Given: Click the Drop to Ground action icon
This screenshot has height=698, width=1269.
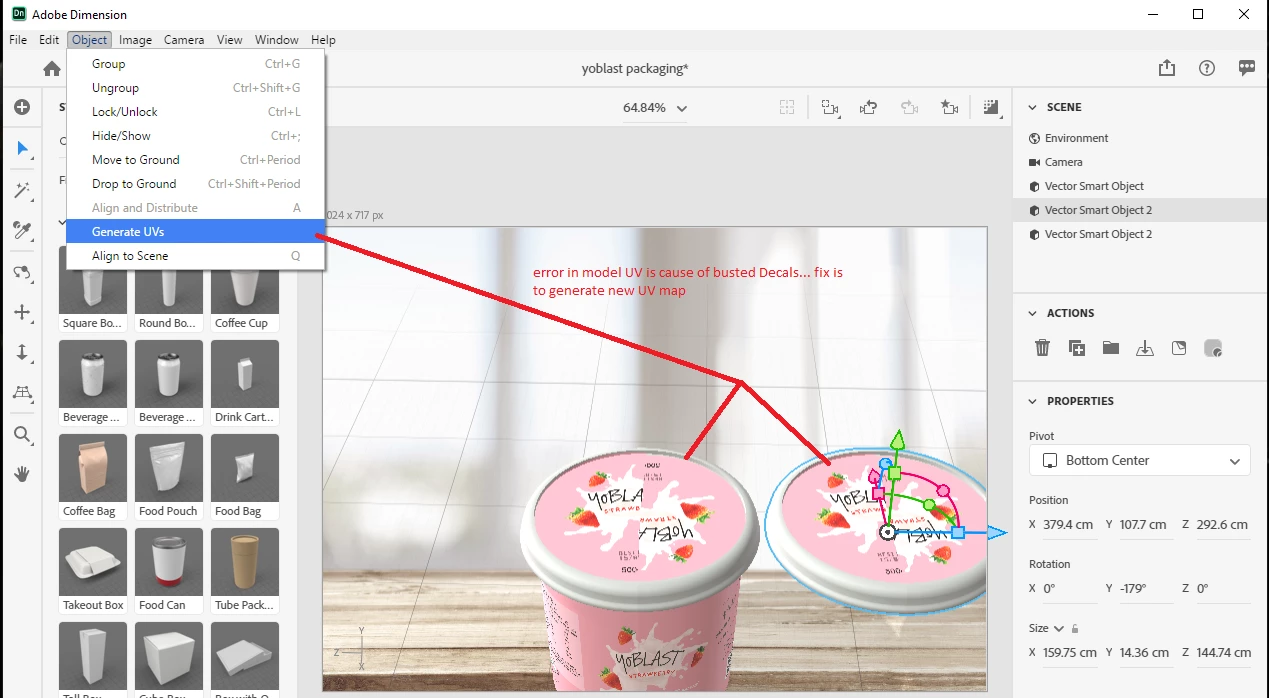Looking at the screenshot, I should (1145, 348).
